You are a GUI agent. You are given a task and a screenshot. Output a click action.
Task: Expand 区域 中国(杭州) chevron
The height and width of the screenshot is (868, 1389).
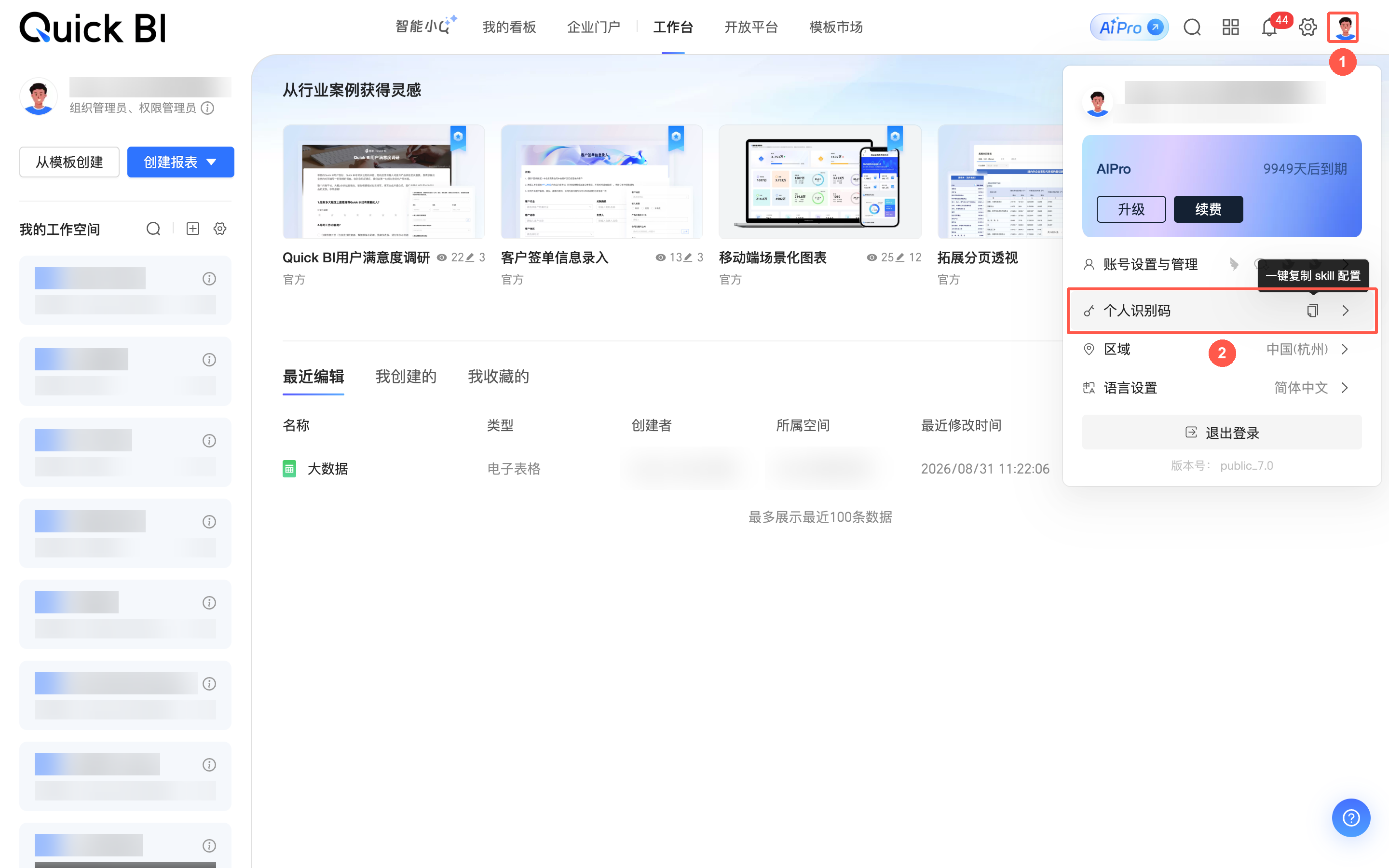[1345, 349]
